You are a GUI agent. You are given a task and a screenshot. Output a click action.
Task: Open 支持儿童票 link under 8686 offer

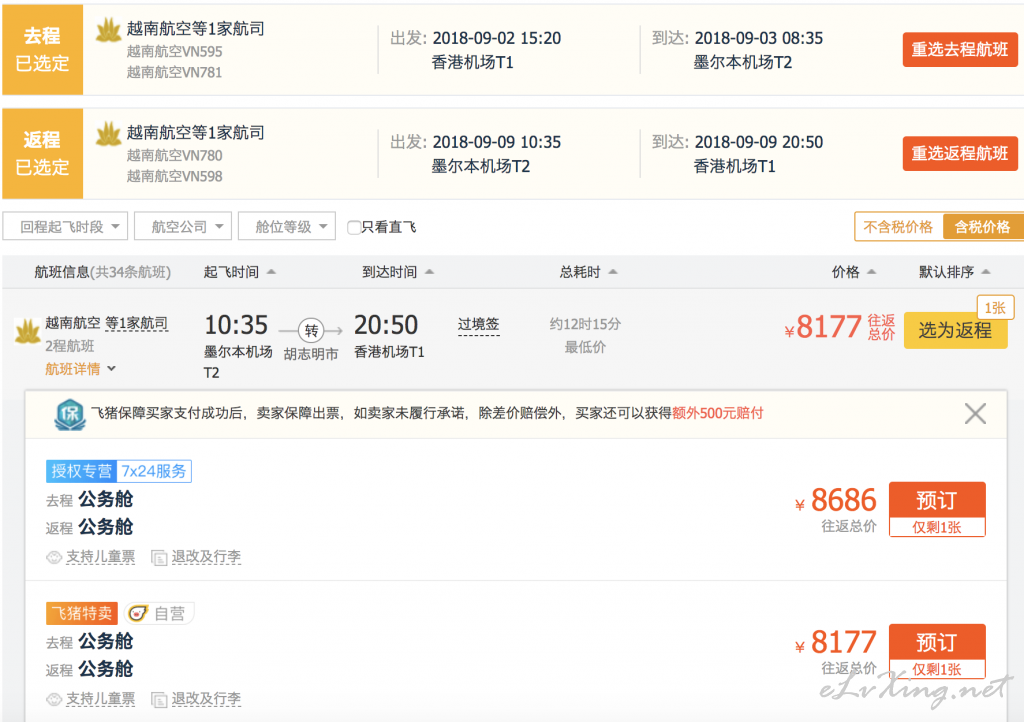click(x=101, y=557)
